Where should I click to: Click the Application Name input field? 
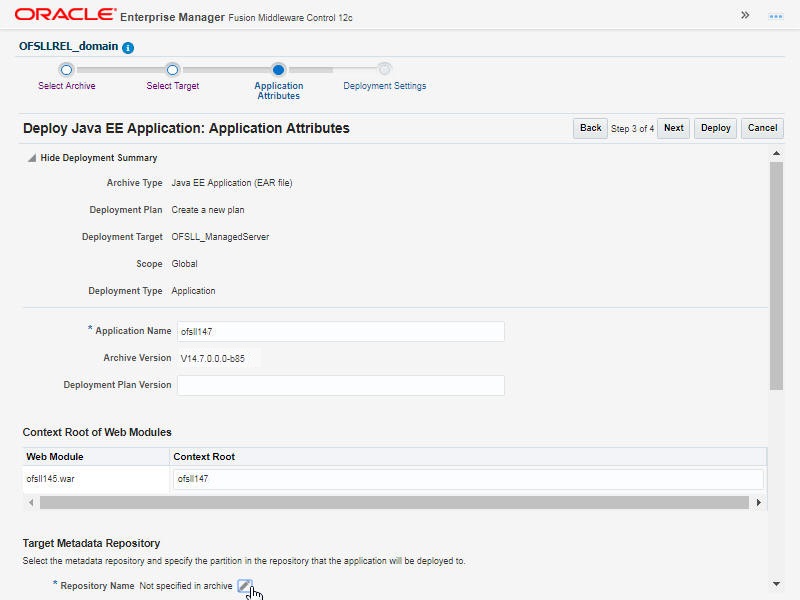point(341,331)
